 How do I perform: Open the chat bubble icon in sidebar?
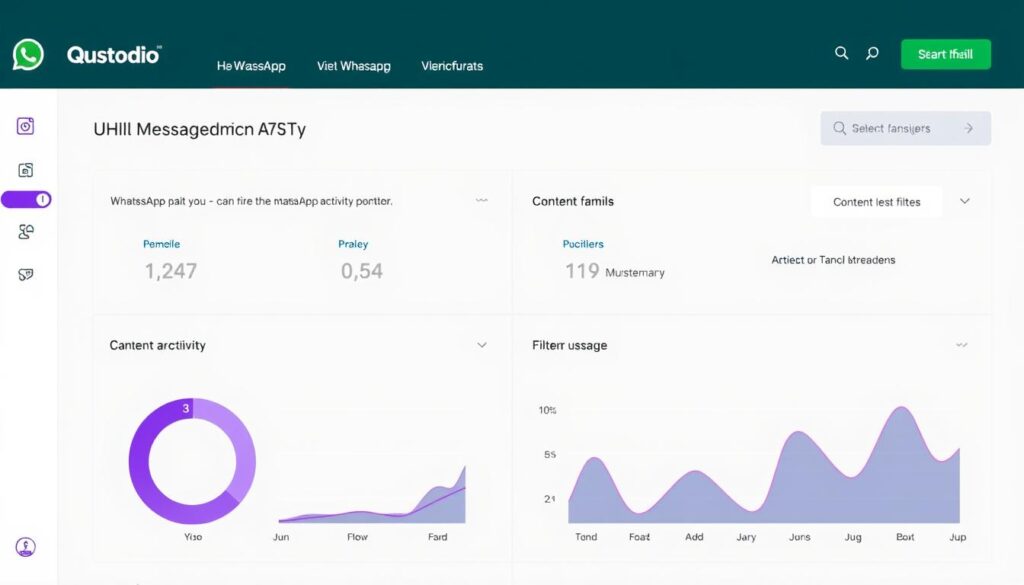point(26,274)
